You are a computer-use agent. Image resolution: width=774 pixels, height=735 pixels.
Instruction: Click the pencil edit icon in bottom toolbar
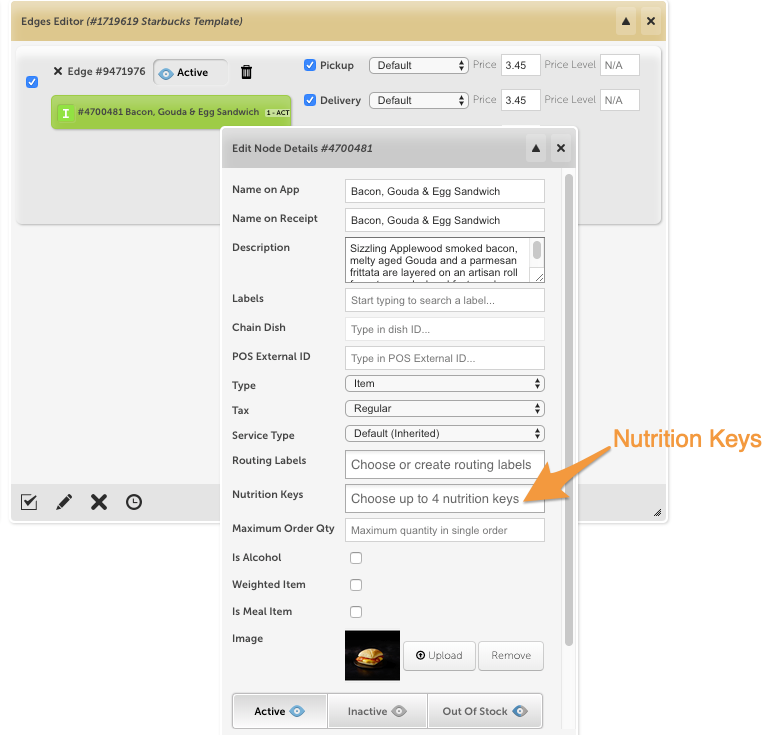coord(64,502)
